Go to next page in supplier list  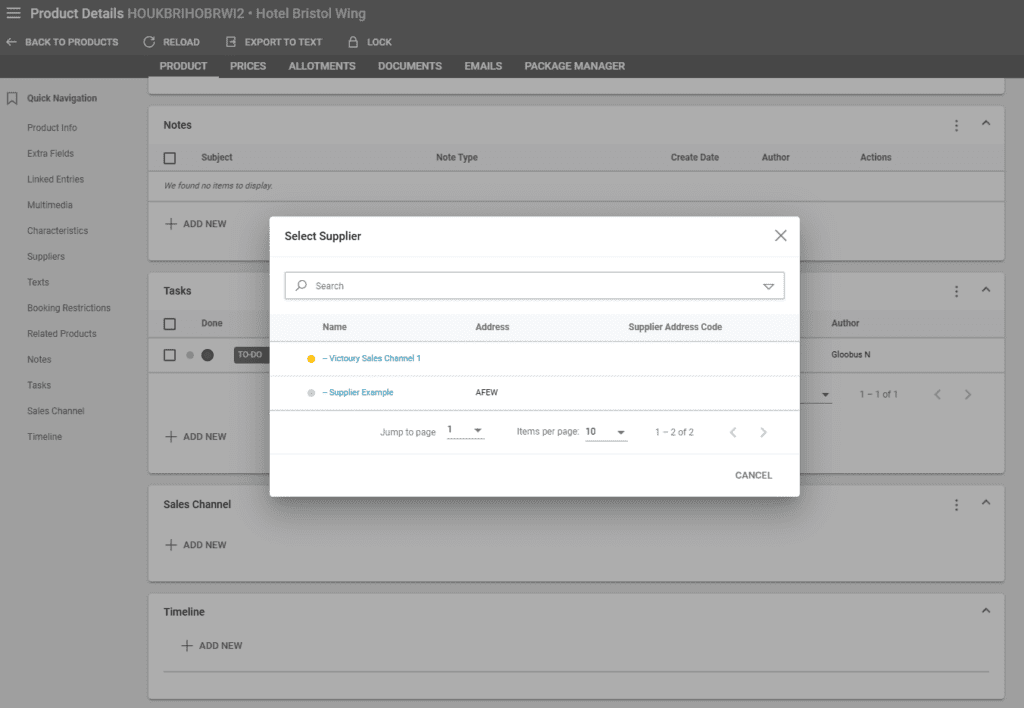763,432
